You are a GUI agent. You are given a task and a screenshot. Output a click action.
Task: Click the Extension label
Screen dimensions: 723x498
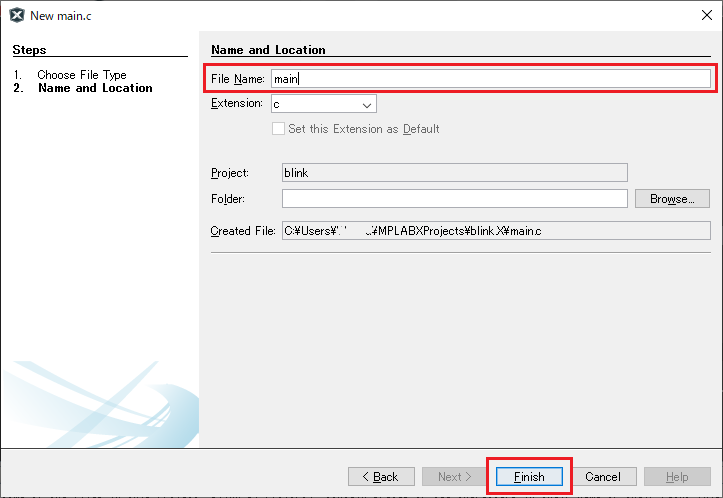[x=237, y=103]
